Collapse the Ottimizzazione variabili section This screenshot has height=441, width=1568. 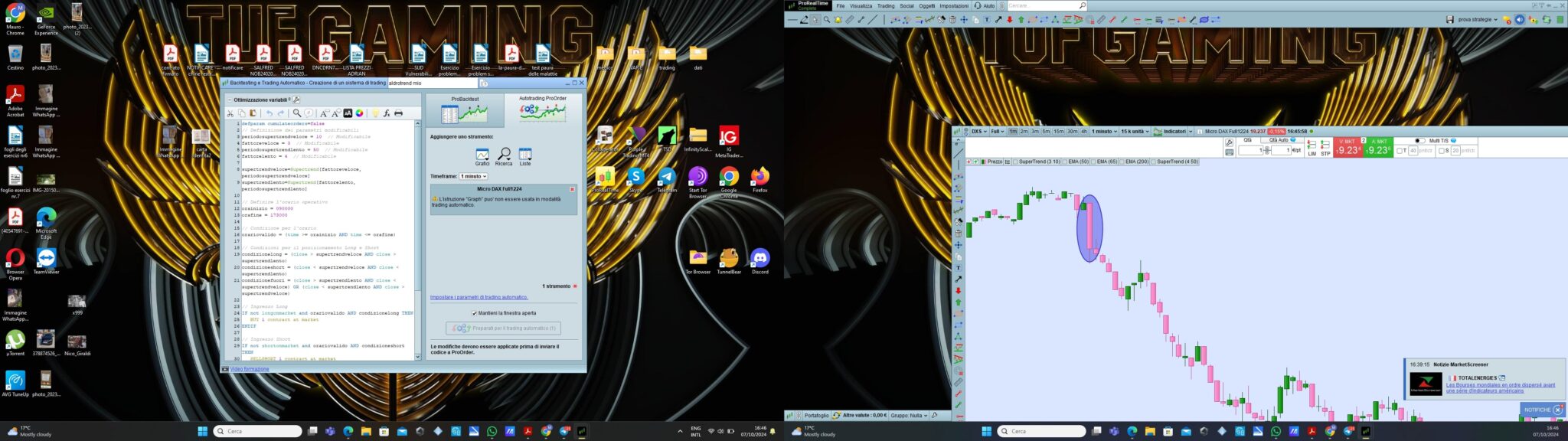pyautogui.click(x=229, y=100)
